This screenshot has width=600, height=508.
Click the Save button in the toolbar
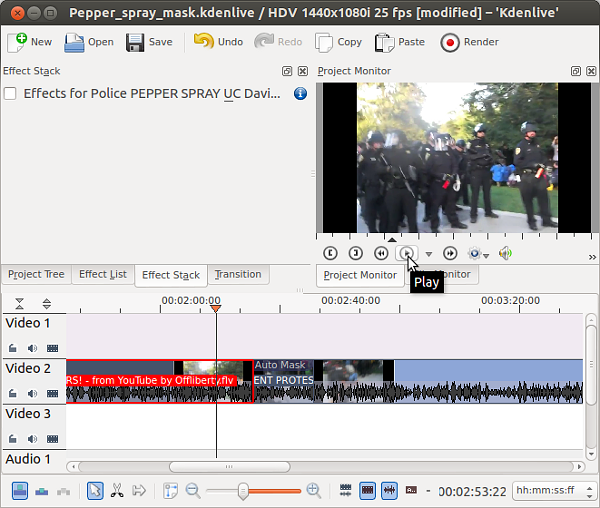(149, 42)
